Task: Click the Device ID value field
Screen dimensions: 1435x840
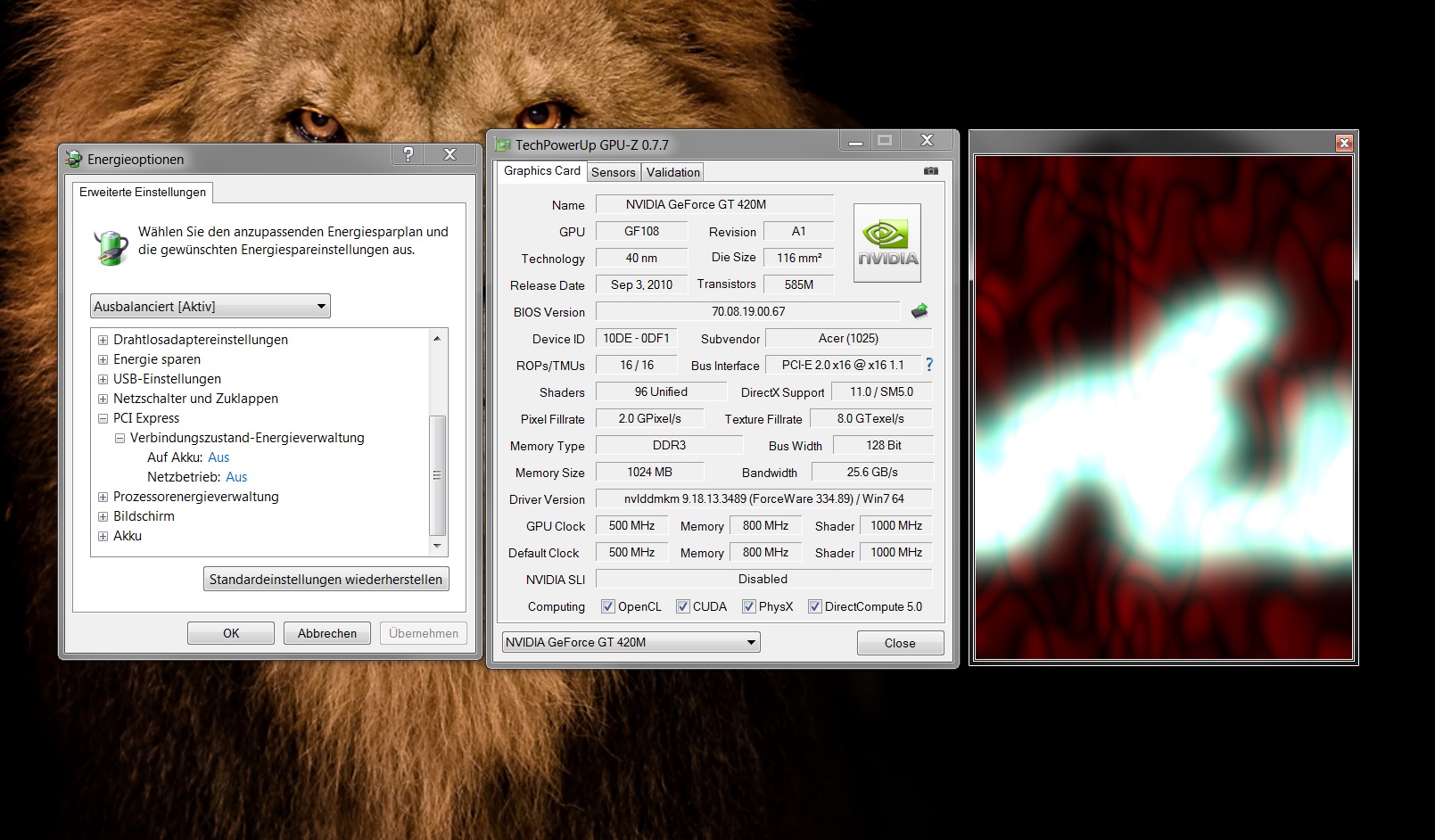Action: click(x=636, y=338)
